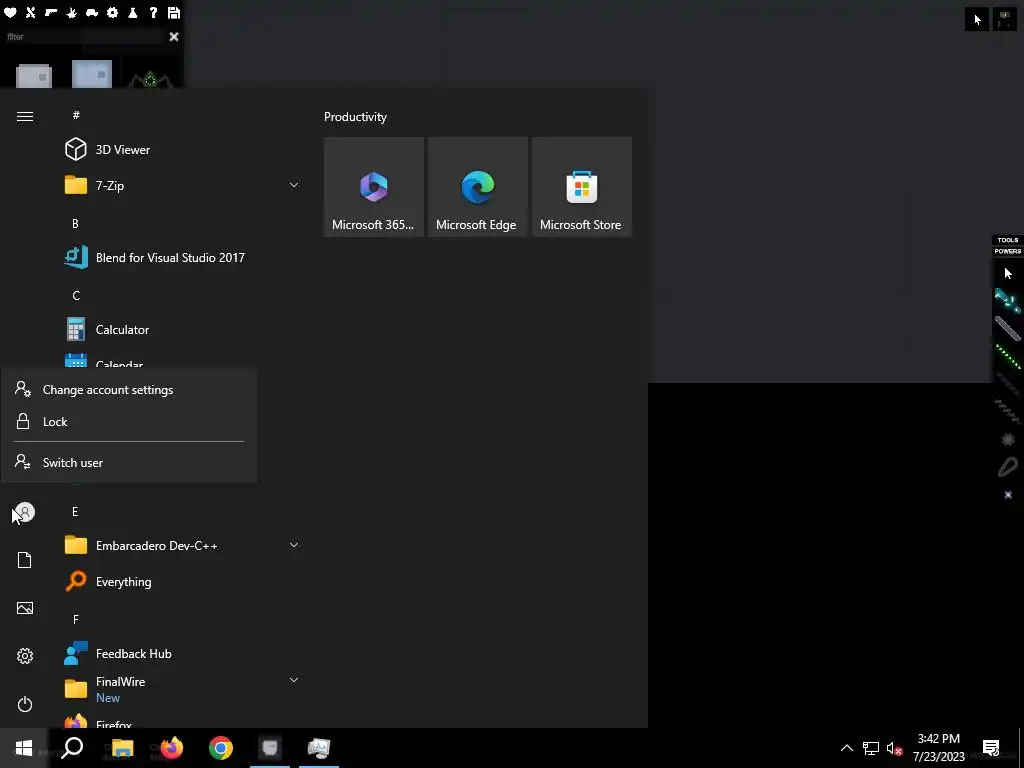This screenshot has height=768, width=1024.
Task: Open Firefox from the taskbar
Action: click(172, 748)
